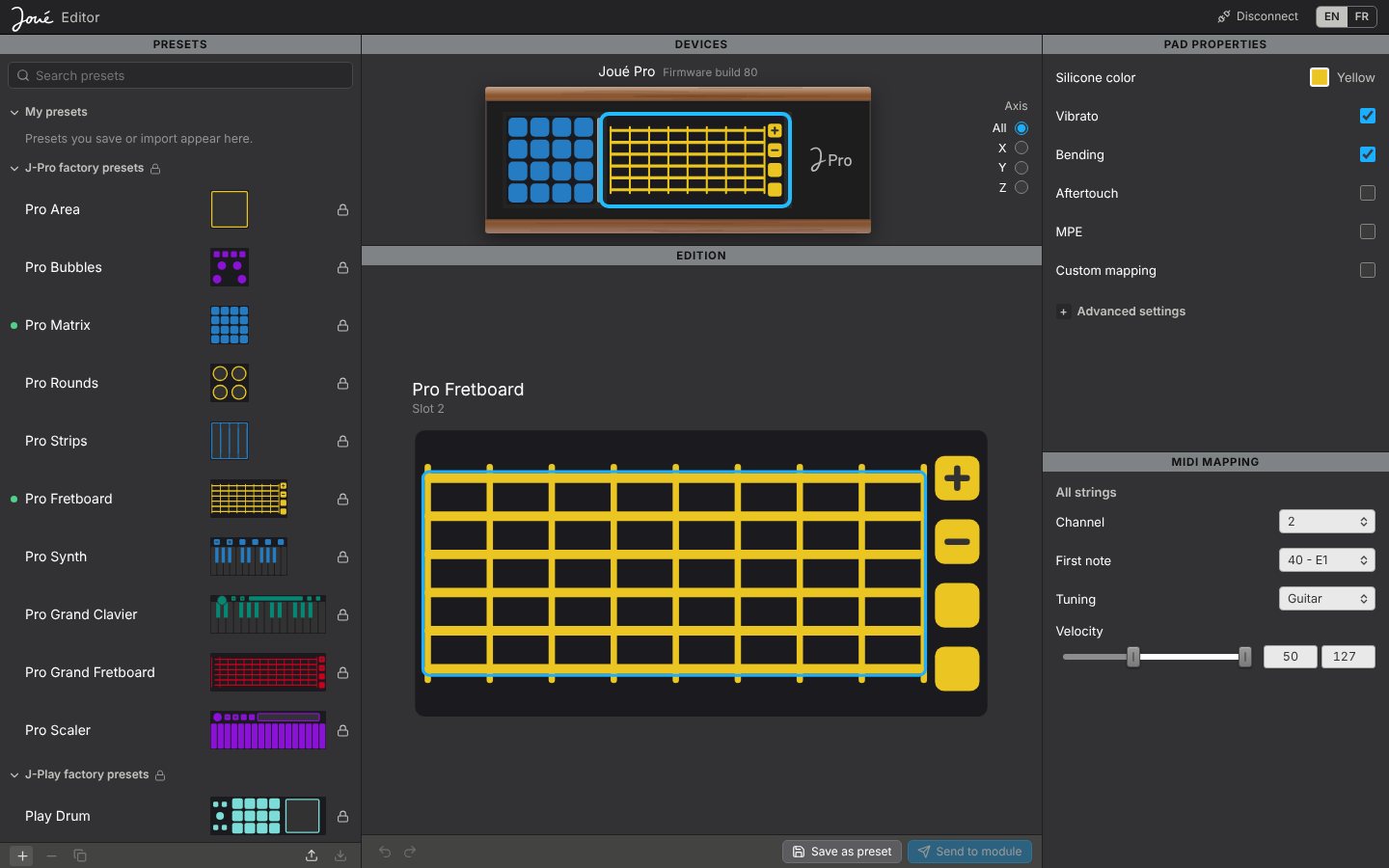Select the Play Drum preset

[180, 816]
